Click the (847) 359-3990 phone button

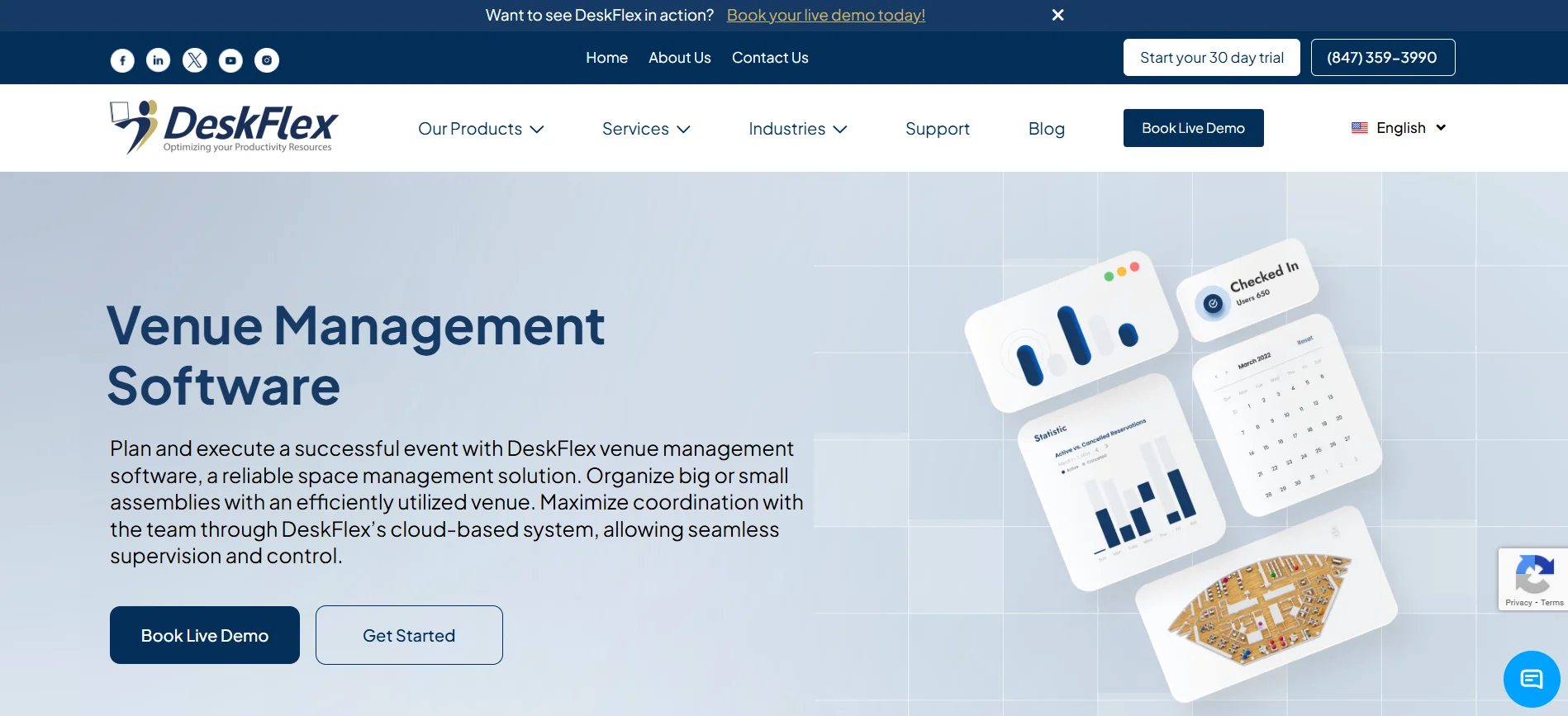(1383, 58)
